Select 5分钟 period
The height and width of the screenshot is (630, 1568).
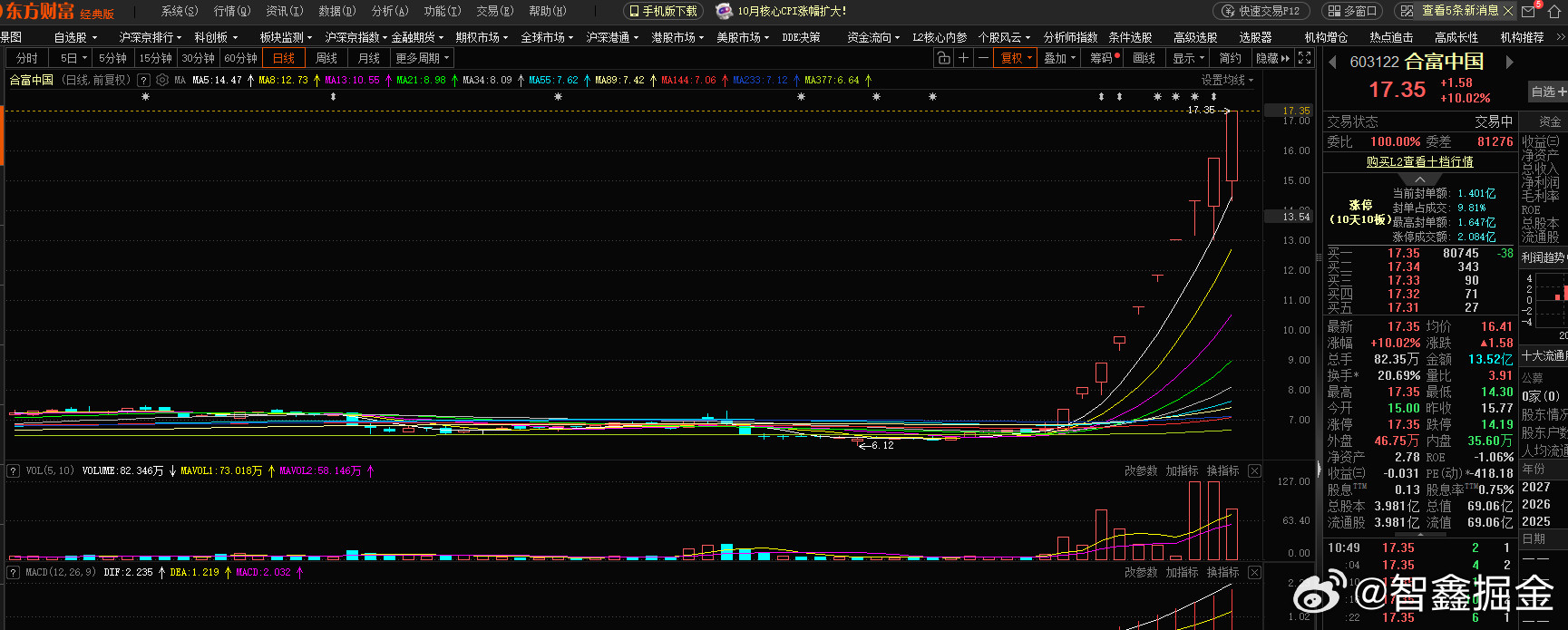coord(112,58)
